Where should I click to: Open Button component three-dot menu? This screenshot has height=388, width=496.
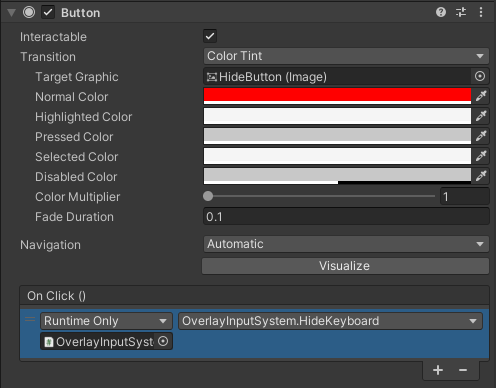[x=481, y=12]
